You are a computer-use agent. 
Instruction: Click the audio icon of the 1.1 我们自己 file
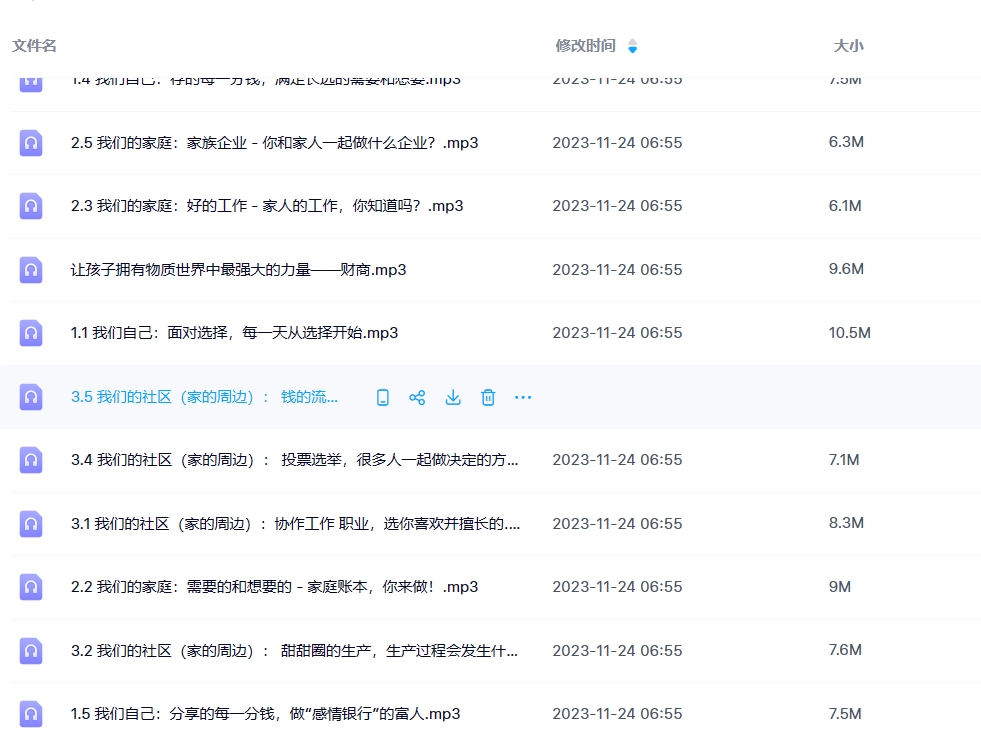coord(31,333)
